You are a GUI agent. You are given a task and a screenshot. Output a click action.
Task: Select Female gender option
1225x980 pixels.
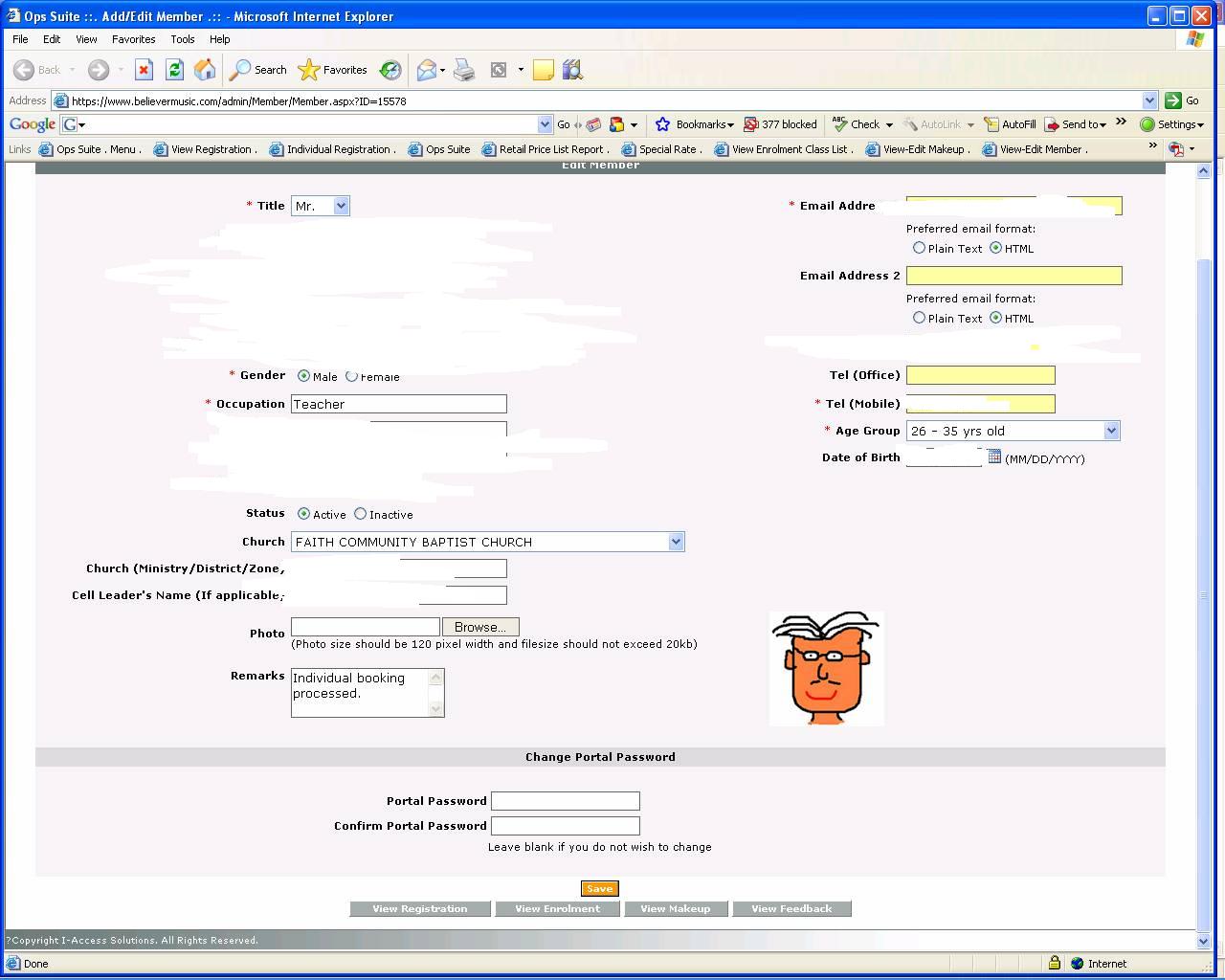[x=352, y=376]
